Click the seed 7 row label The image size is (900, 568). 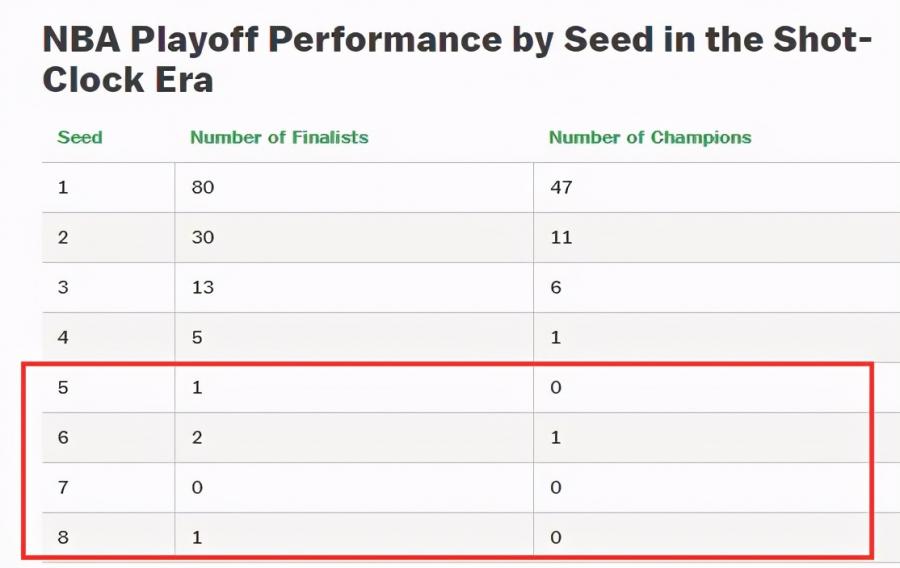tap(63, 487)
